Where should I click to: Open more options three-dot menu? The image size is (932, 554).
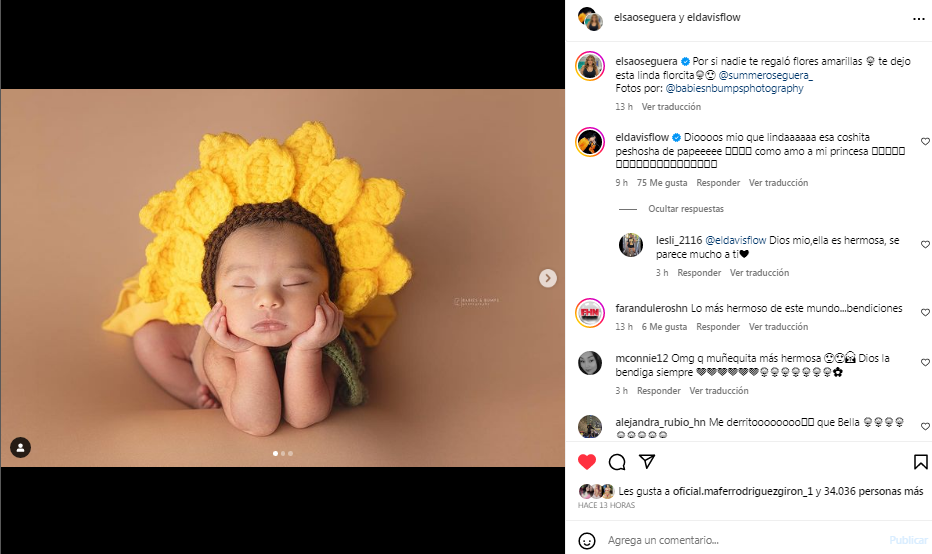coord(919,19)
